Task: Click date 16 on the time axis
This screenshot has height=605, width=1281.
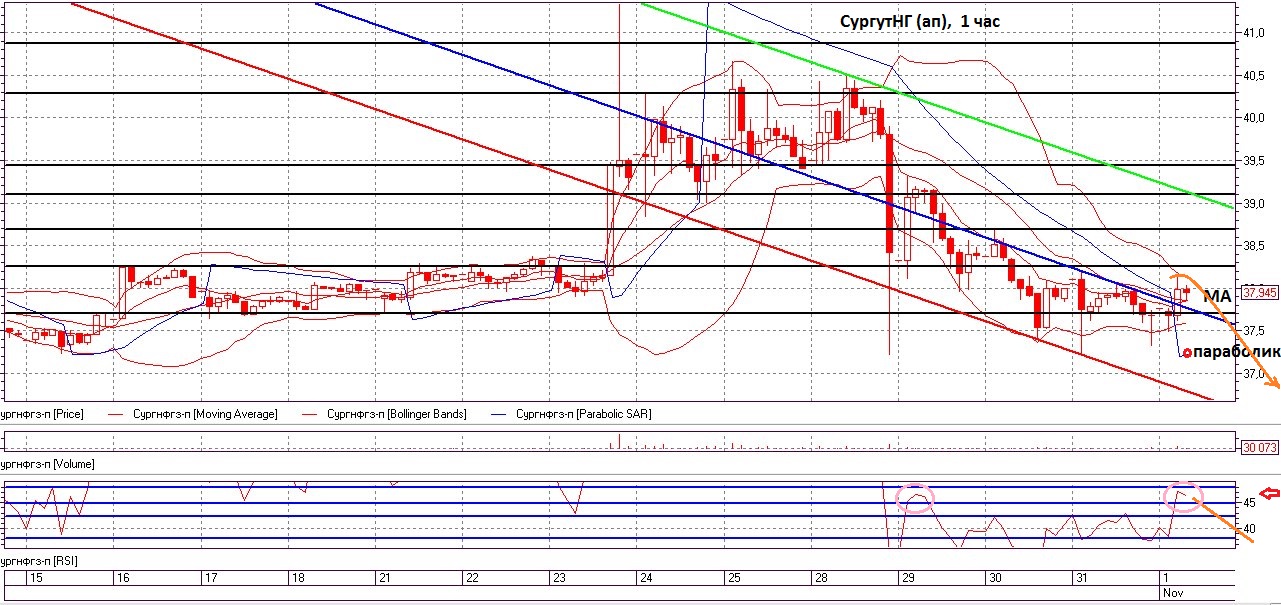Action: [124, 579]
